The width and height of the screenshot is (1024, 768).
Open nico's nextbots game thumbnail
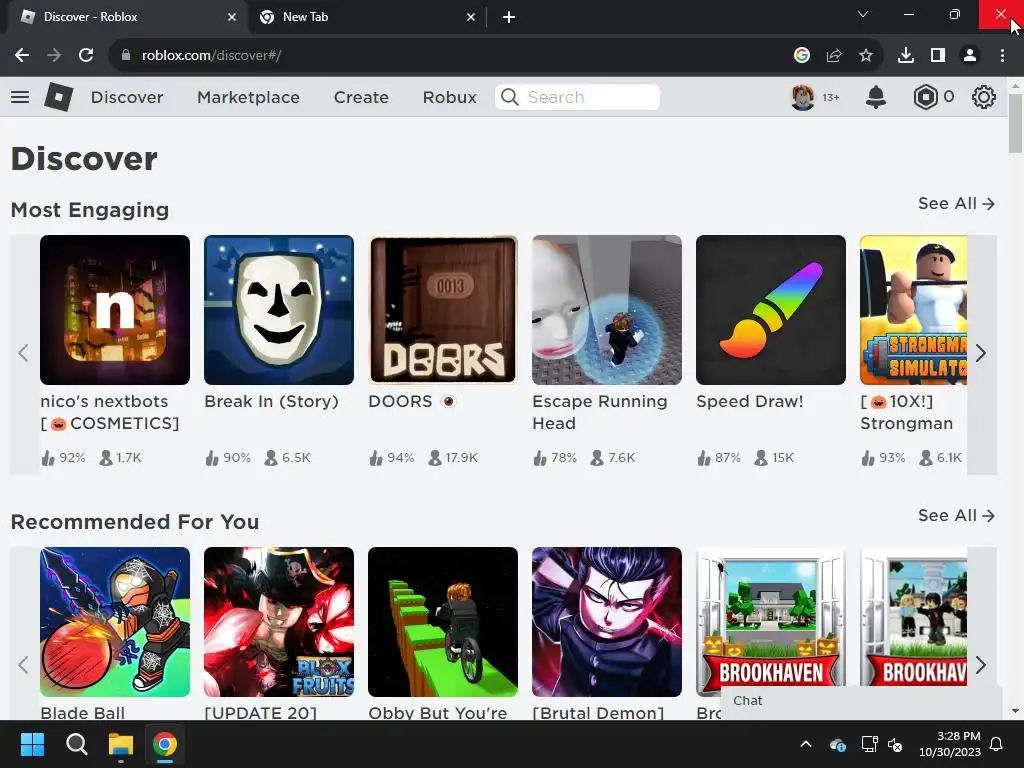[x=115, y=310]
